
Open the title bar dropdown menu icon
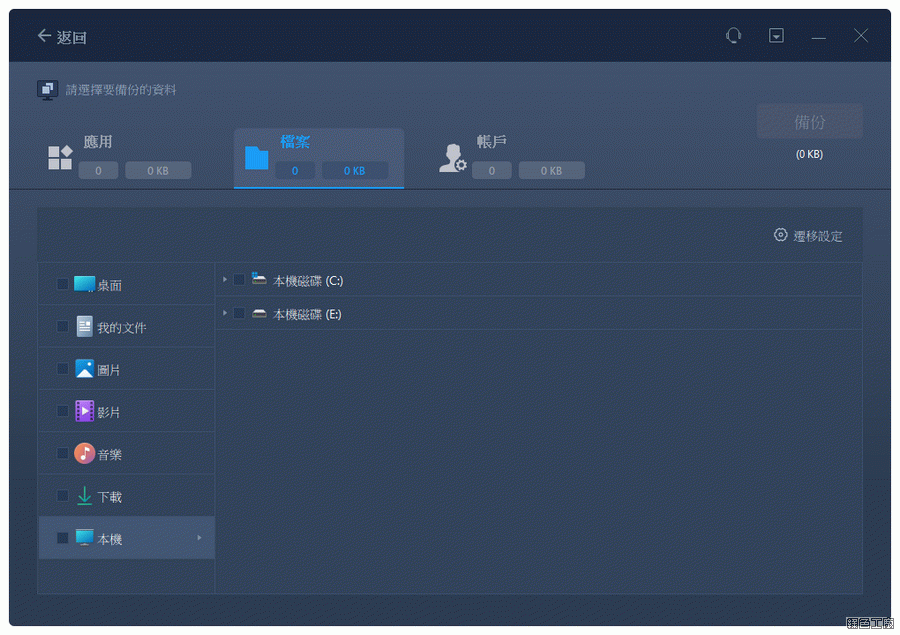pyautogui.click(x=776, y=36)
